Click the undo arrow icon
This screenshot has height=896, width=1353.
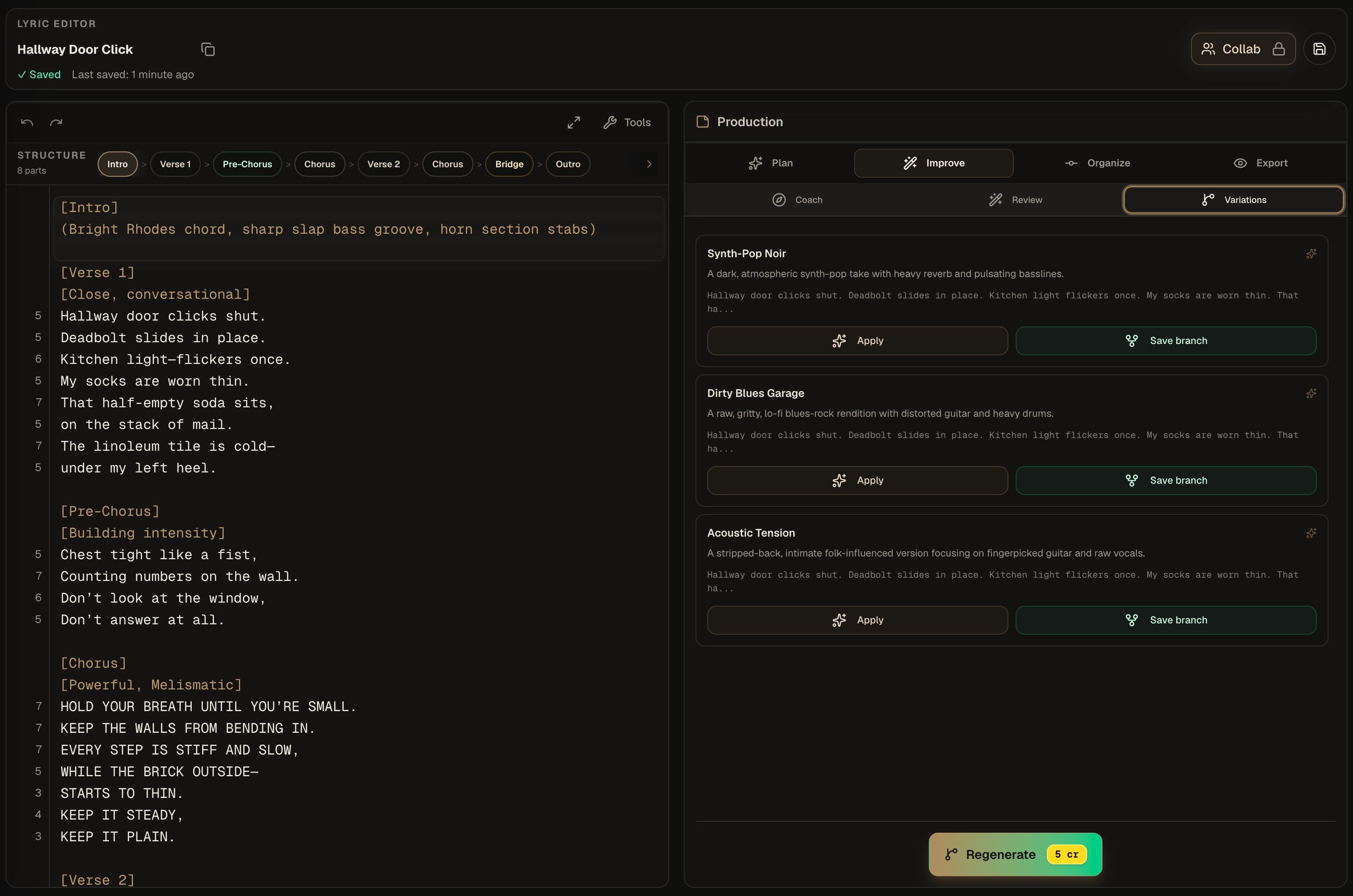[x=27, y=123]
